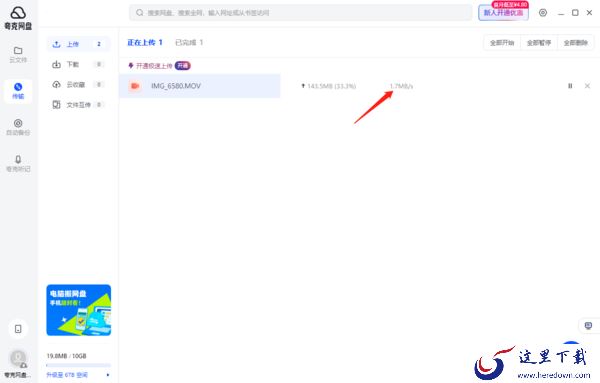Select the IMG_6580.MOV file name
Screen dimensions: 600x383
point(176,86)
